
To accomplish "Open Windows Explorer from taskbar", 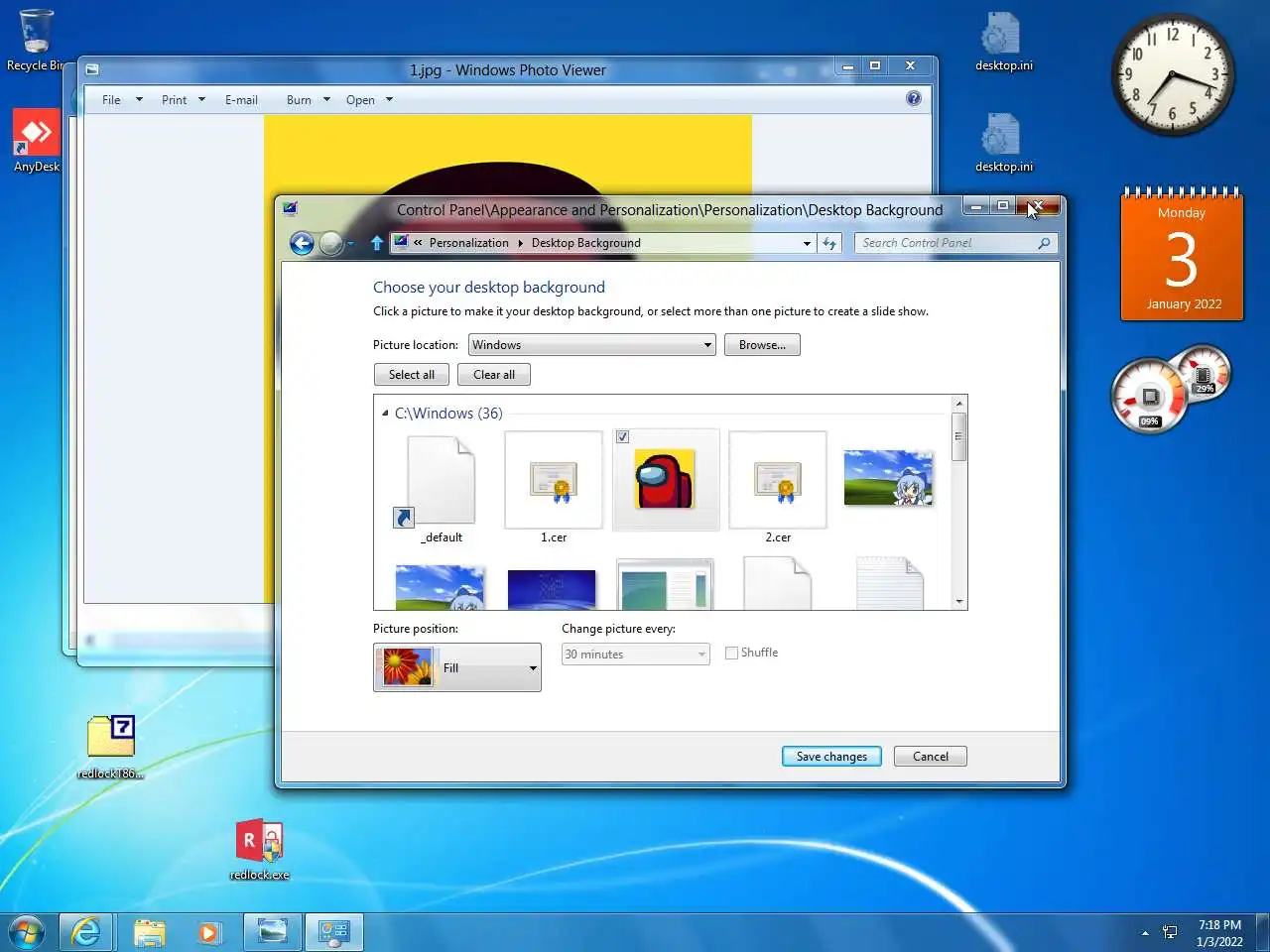I will (150, 932).
